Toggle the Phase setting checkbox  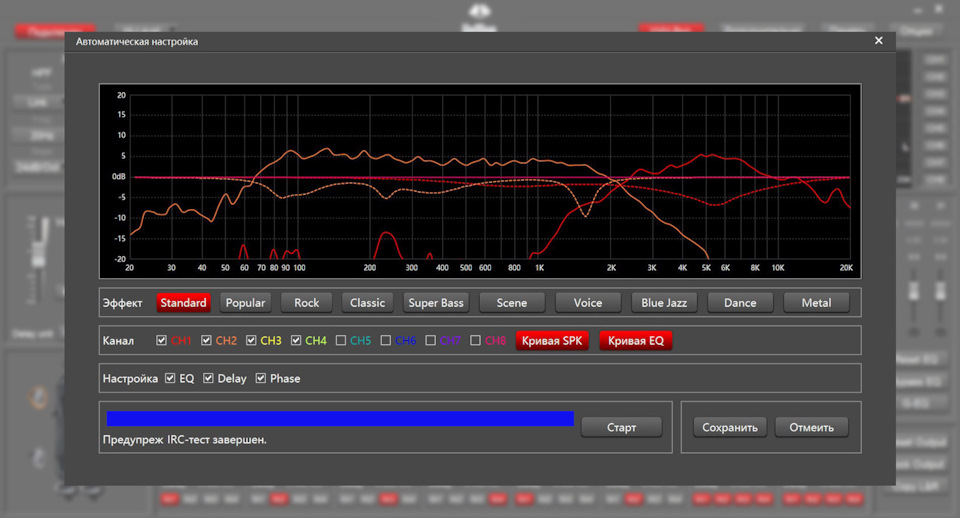click(x=261, y=378)
